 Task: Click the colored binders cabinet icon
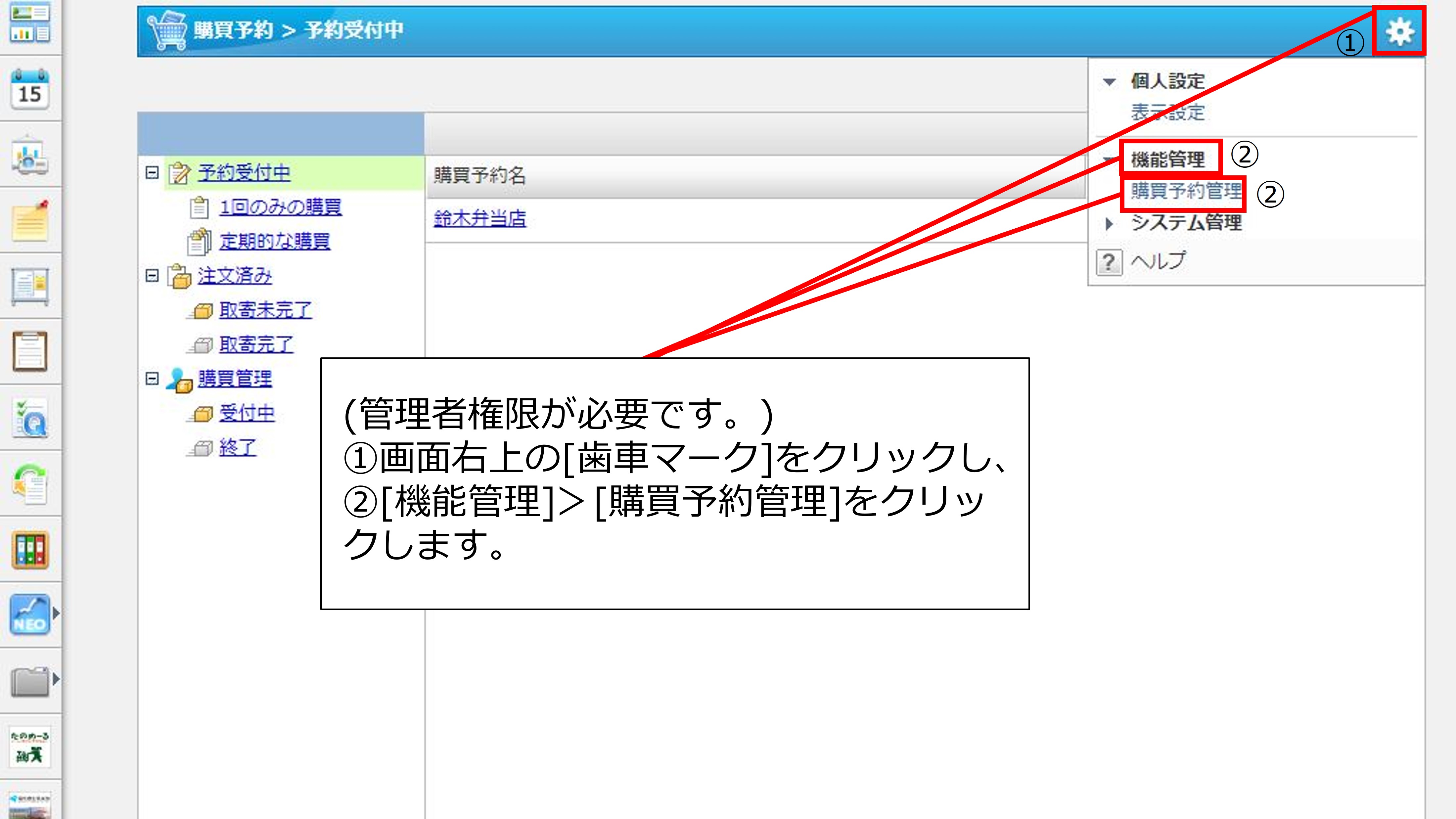tap(30, 549)
